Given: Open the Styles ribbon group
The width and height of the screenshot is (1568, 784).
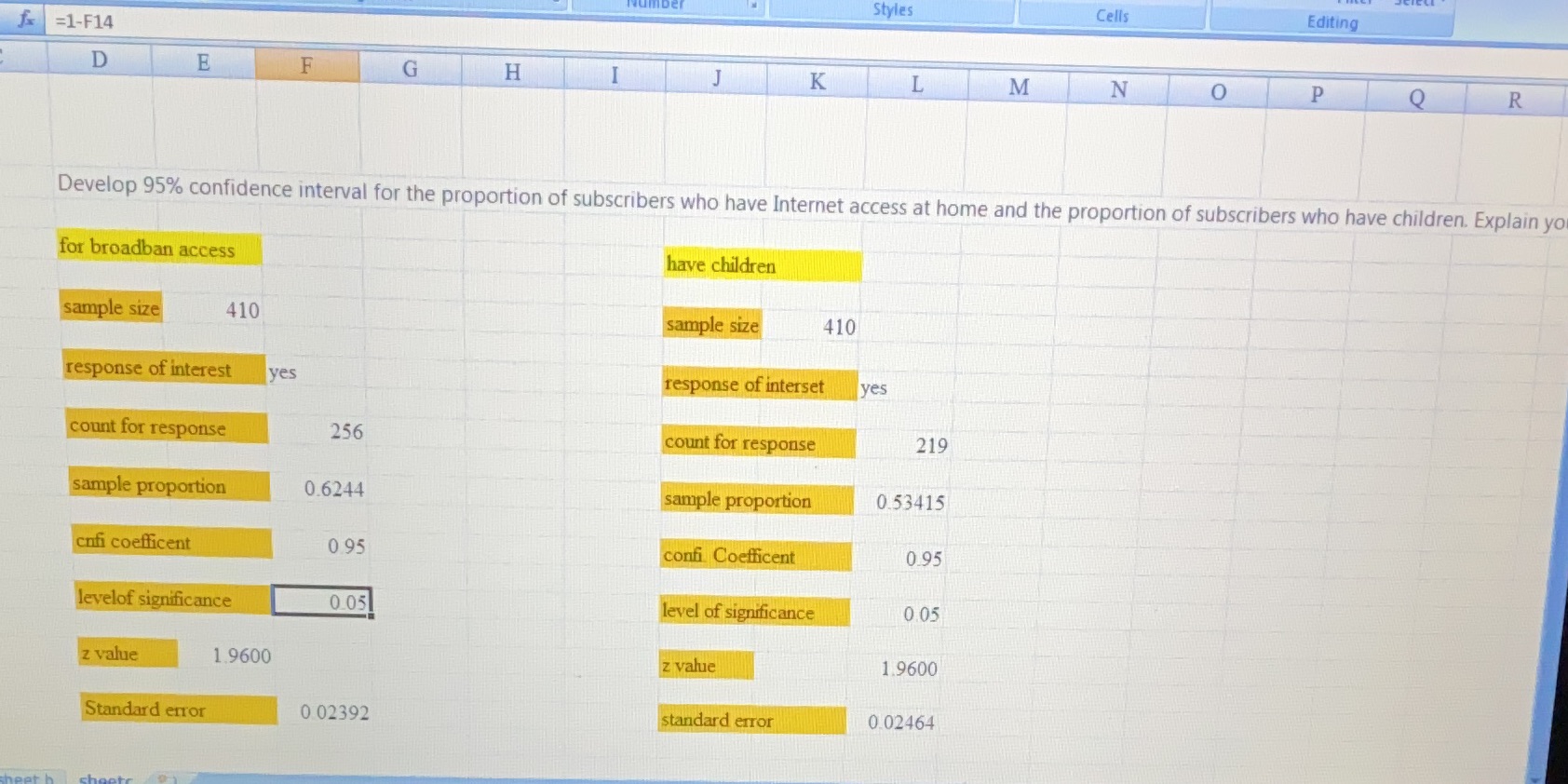Looking at the screenshot, I should (x=892, y=10).
